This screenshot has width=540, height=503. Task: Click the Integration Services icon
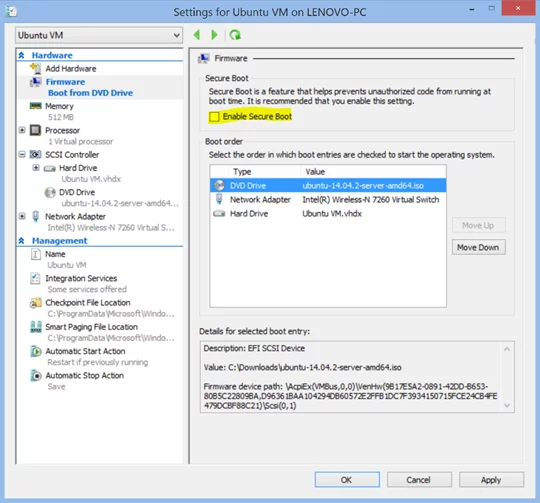[x=35, y=278]
